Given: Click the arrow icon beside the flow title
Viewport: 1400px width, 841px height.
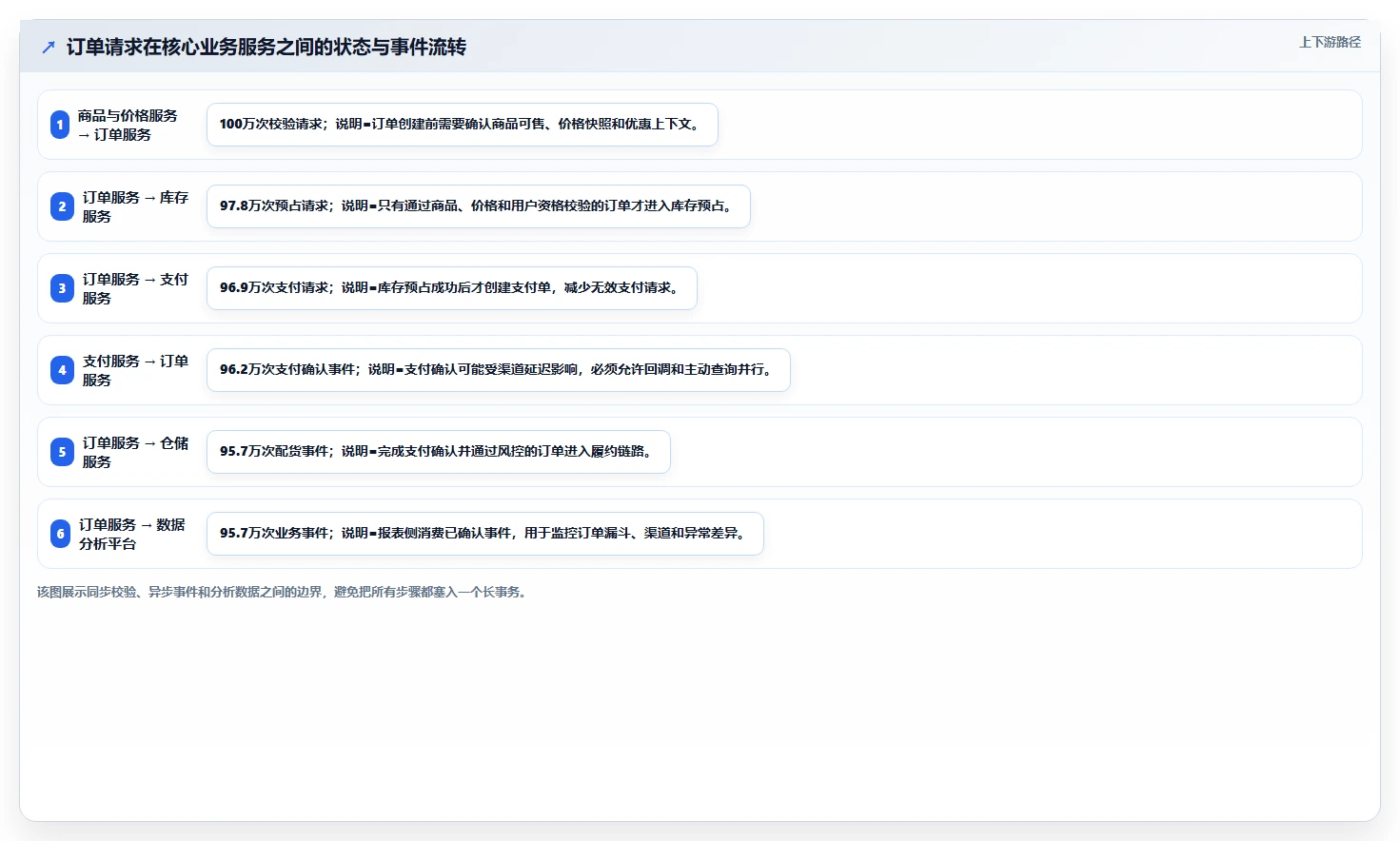Looking at the screenshot, I should [49, 47].
